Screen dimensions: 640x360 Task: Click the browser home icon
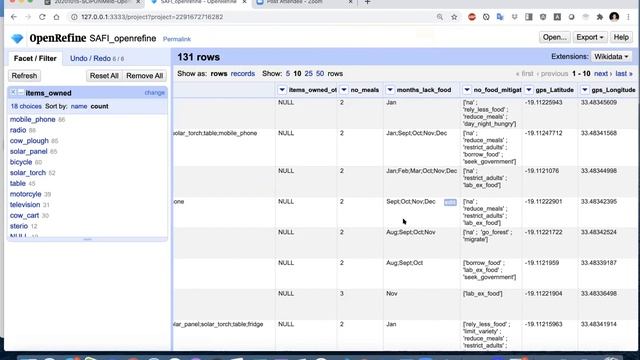pos(56,17)
